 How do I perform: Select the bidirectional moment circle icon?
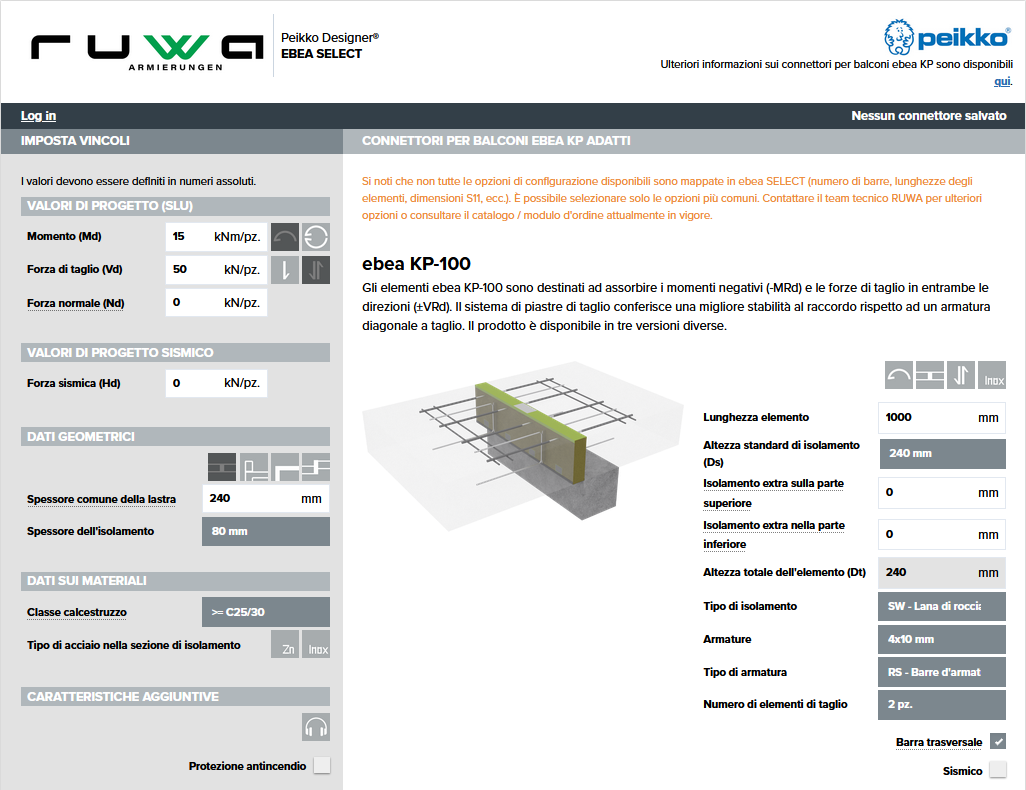[x=316, y=237]
